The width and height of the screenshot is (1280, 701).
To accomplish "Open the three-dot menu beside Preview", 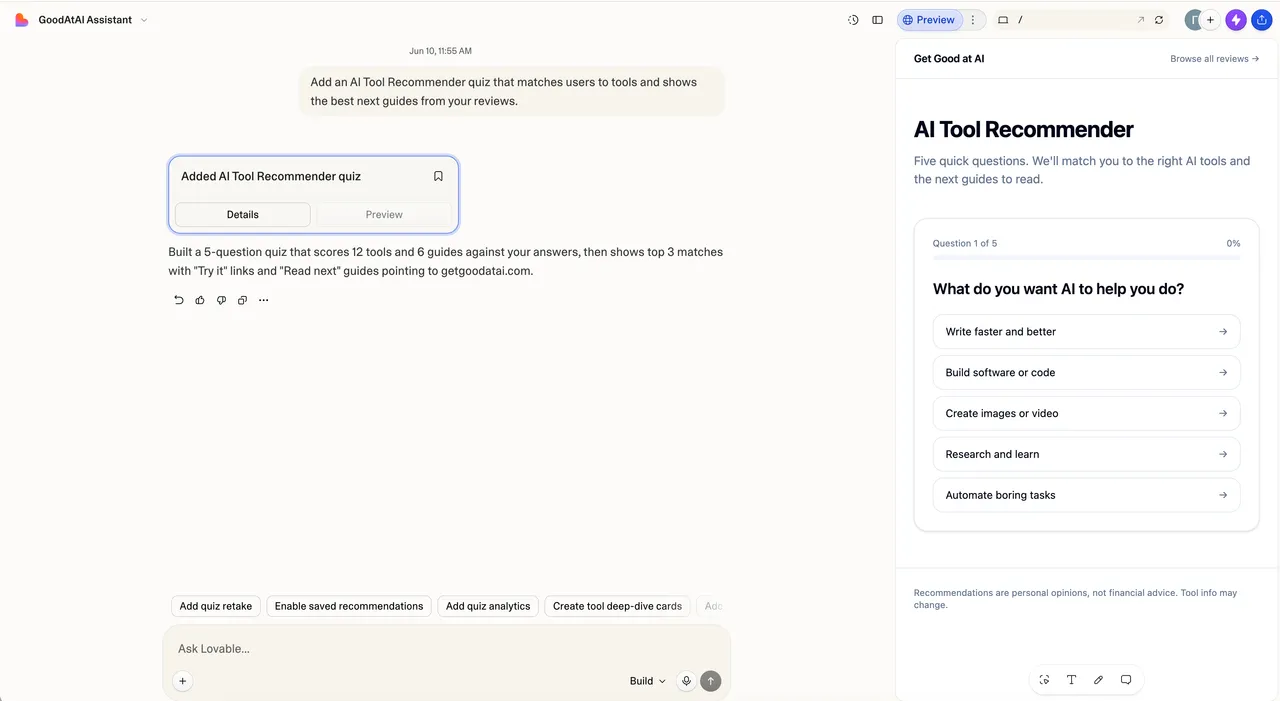I will pos(974,20).
